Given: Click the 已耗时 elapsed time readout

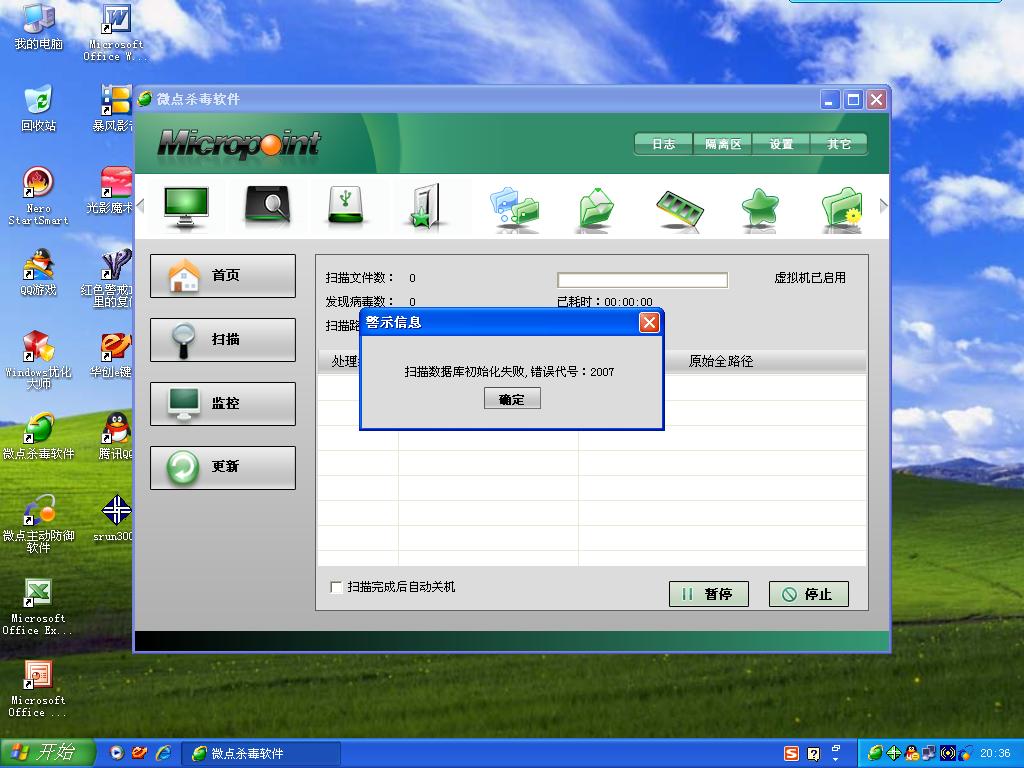Looking at the screenshot, I should pos(605,302).
